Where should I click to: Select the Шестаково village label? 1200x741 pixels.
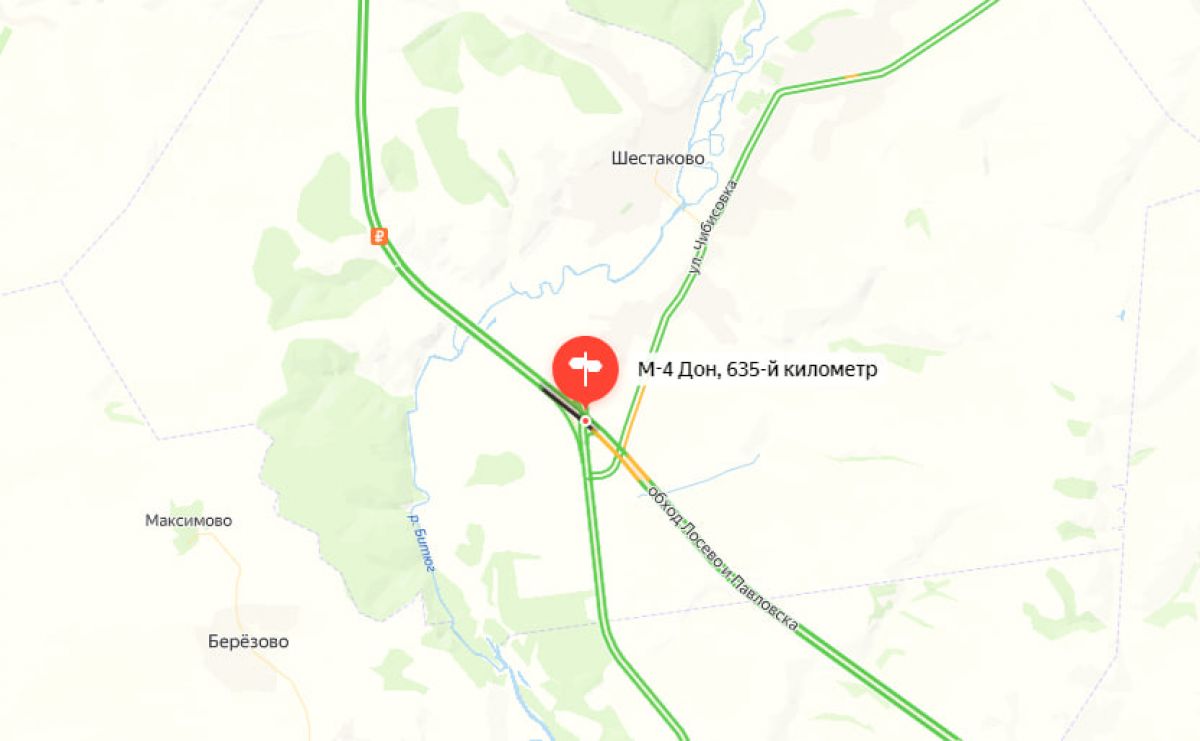(x=658, y=158)
